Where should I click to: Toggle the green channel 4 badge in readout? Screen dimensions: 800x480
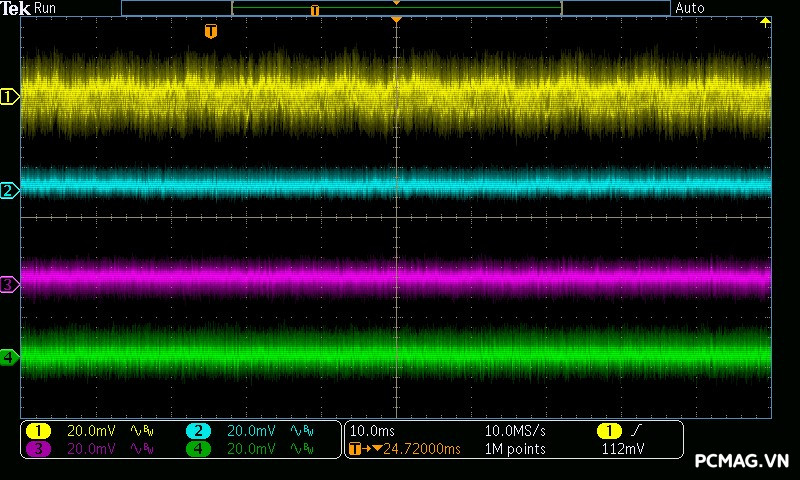[198, 449]
